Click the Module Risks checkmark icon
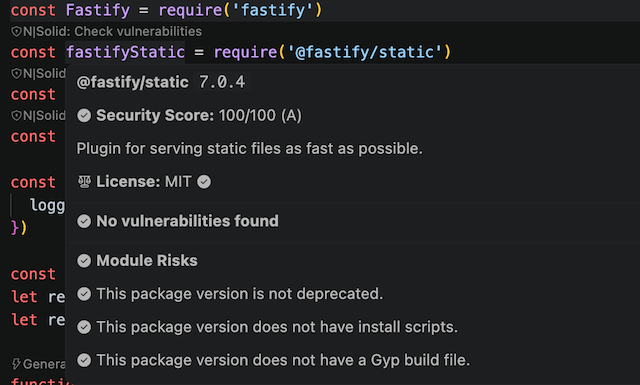This screenshot has height=385, width=640. pyautogui.click(x=84, y=261)
